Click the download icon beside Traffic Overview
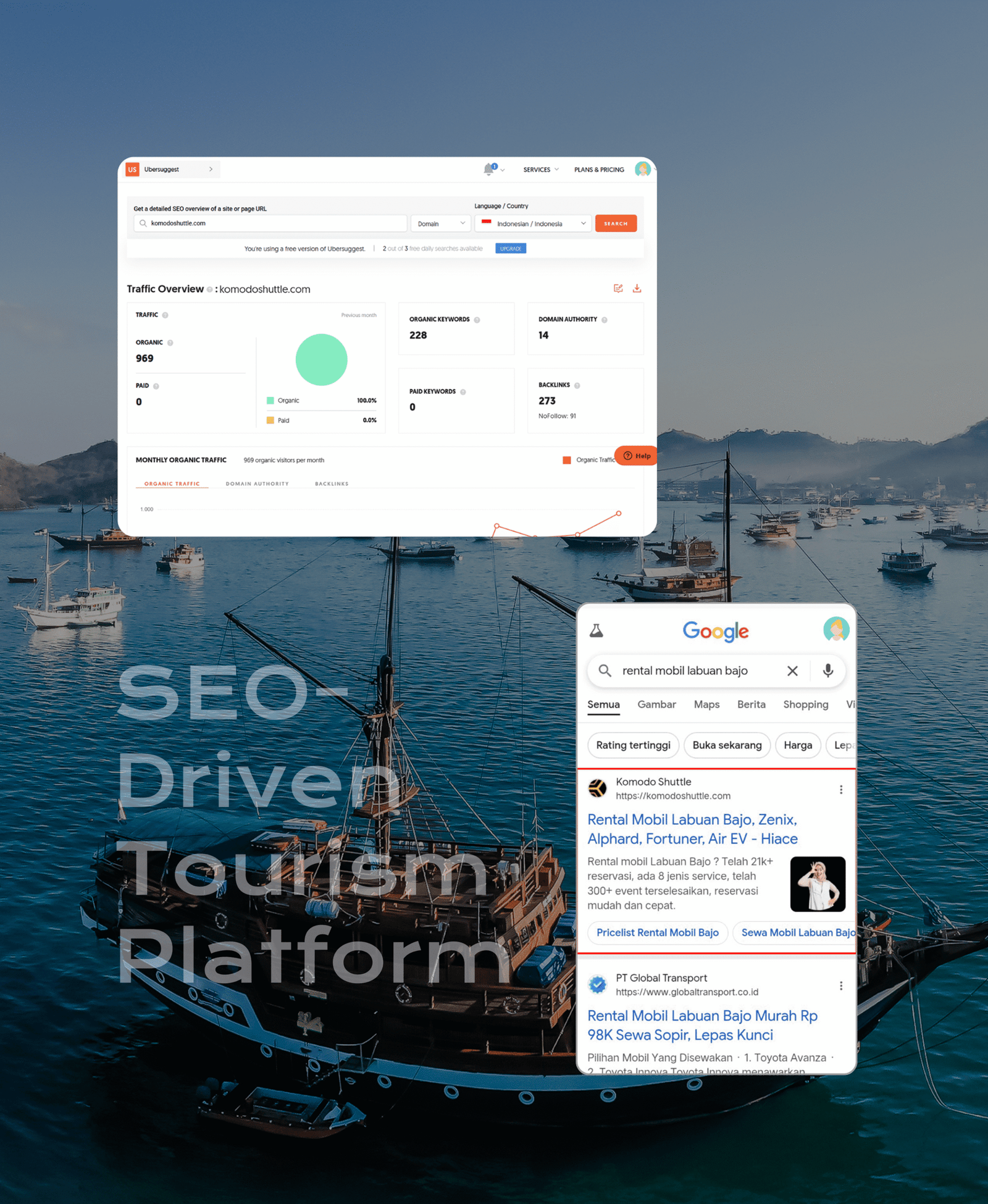Screen dimensions: 988x1204 coord(637,288)
